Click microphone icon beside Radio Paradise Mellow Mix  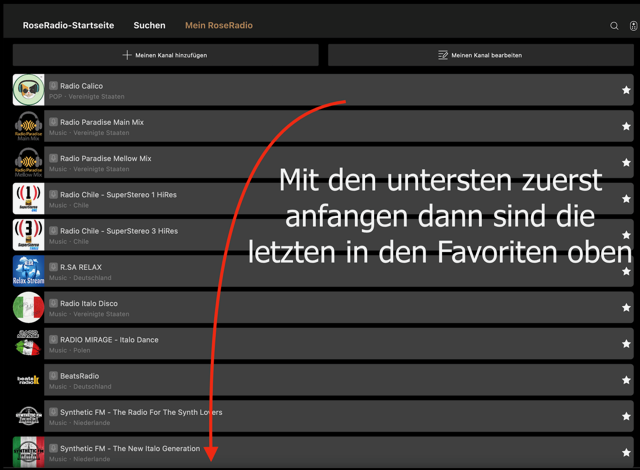point(53,158)
